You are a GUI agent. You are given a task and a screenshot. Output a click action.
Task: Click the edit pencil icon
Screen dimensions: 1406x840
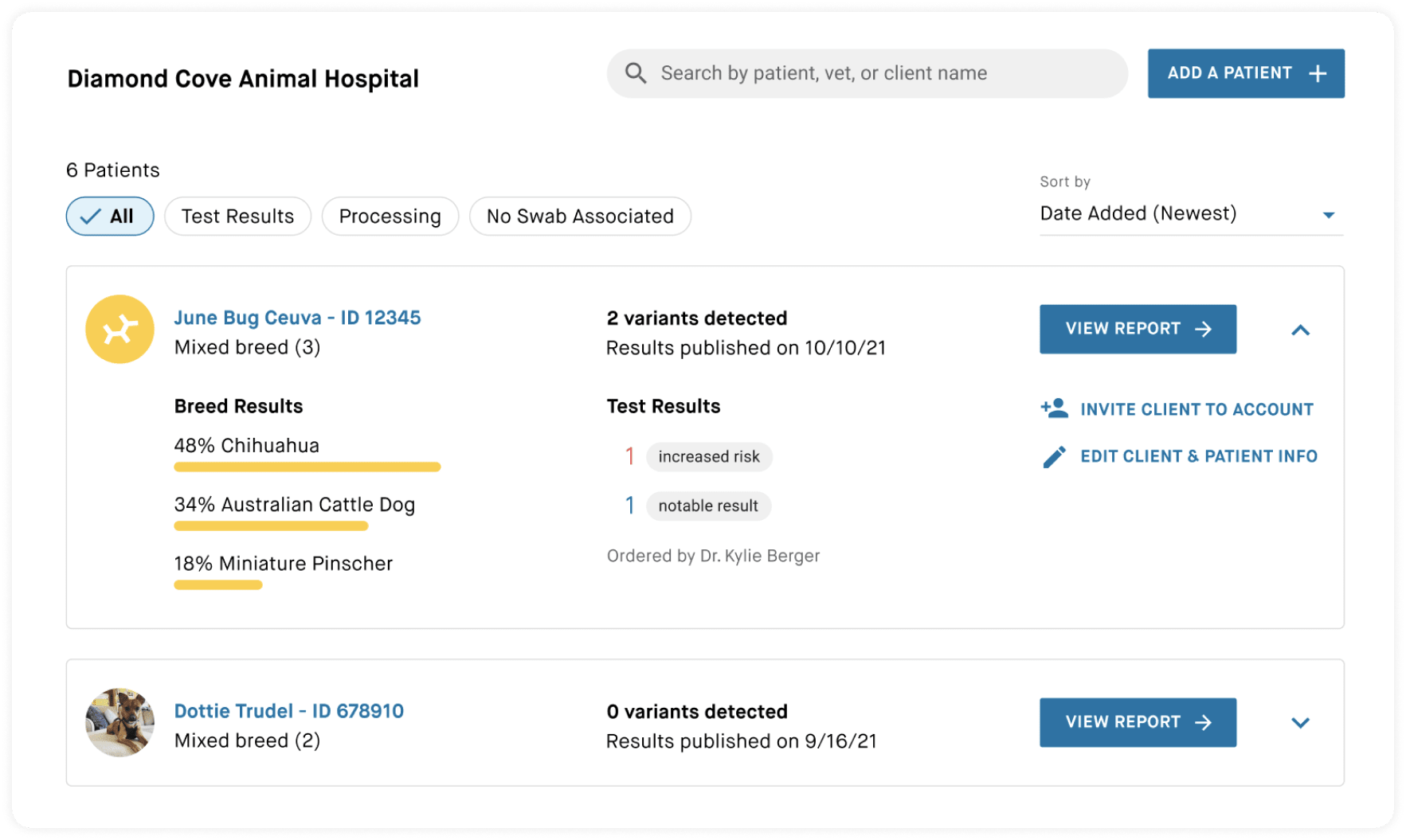pos(1054,456)
